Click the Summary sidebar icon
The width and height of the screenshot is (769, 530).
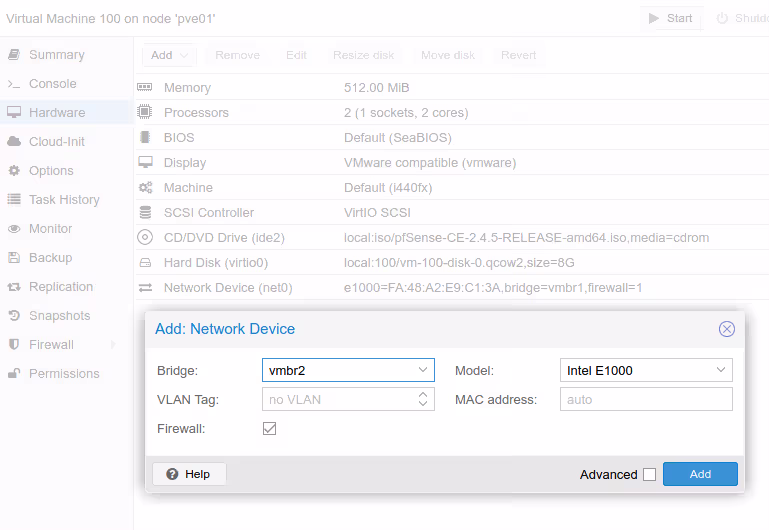point(14,55)
